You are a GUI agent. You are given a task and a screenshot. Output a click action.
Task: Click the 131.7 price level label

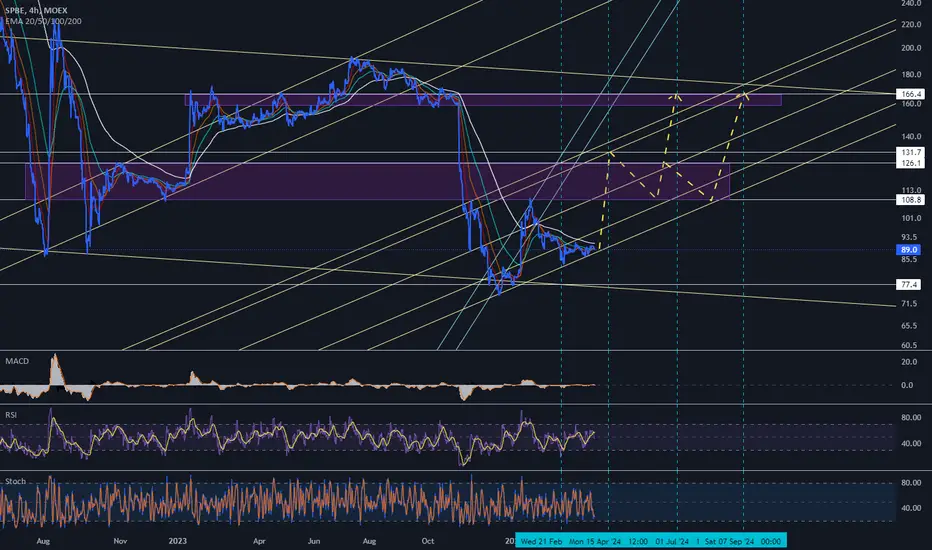pyautogui.click(x=911, y=152)
